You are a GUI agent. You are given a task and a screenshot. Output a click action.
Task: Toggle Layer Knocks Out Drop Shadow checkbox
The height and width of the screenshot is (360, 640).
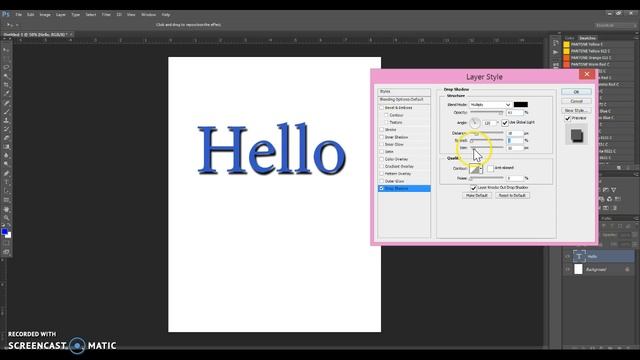473,188
